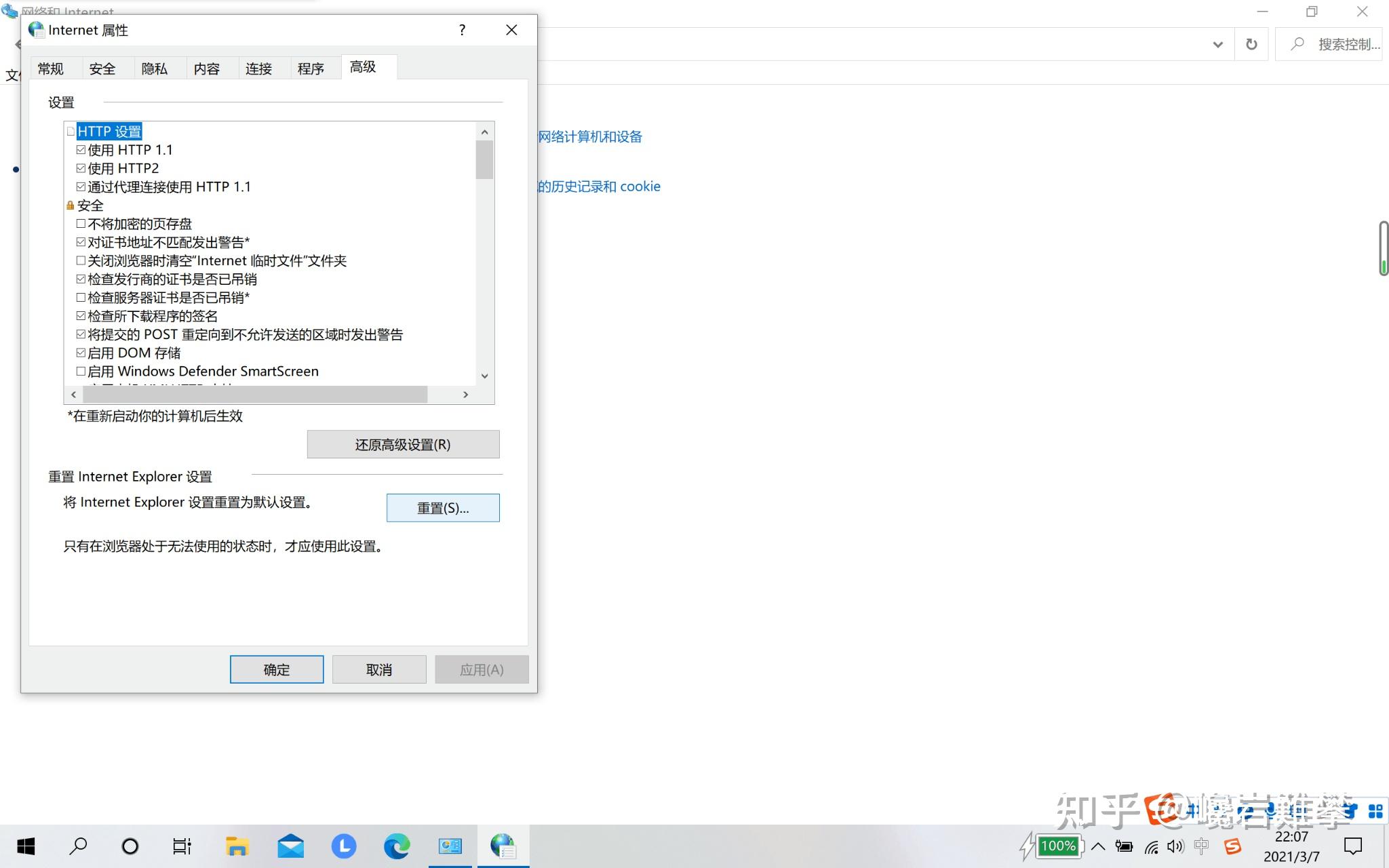This screenshot has height=868, width=1389.
Task: Launch Microsoft Edge from taskbar
Action: (397, 846)
